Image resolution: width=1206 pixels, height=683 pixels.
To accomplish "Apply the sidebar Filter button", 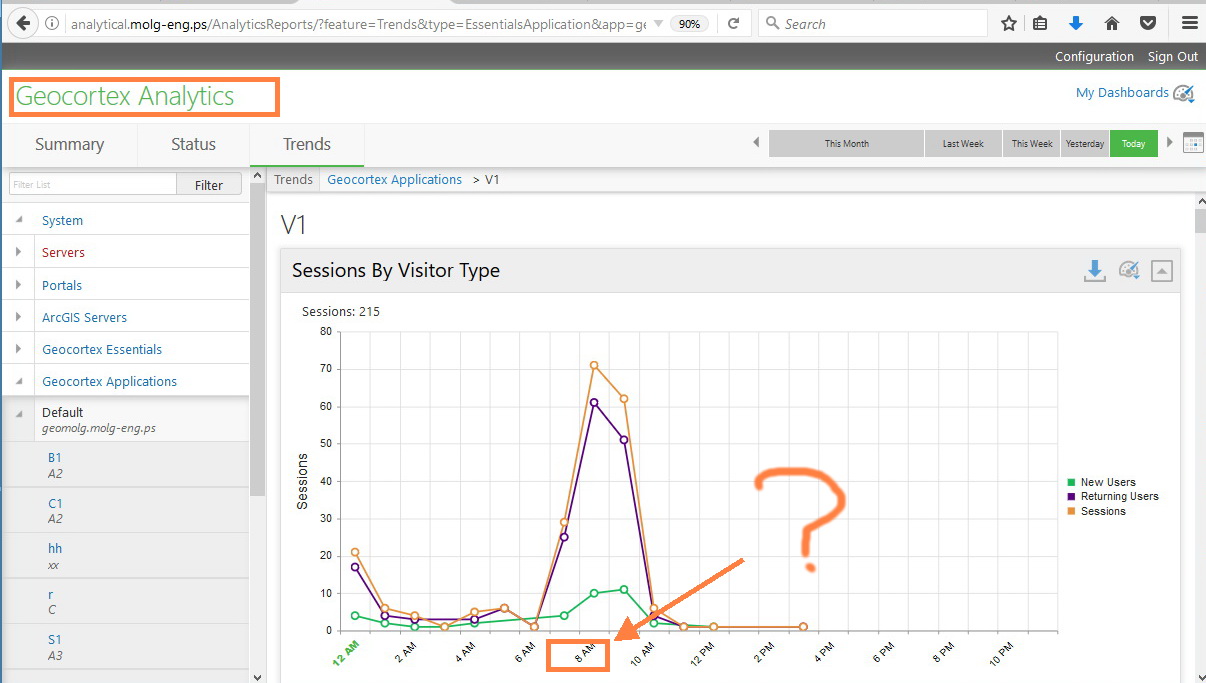I will [209, 184].
